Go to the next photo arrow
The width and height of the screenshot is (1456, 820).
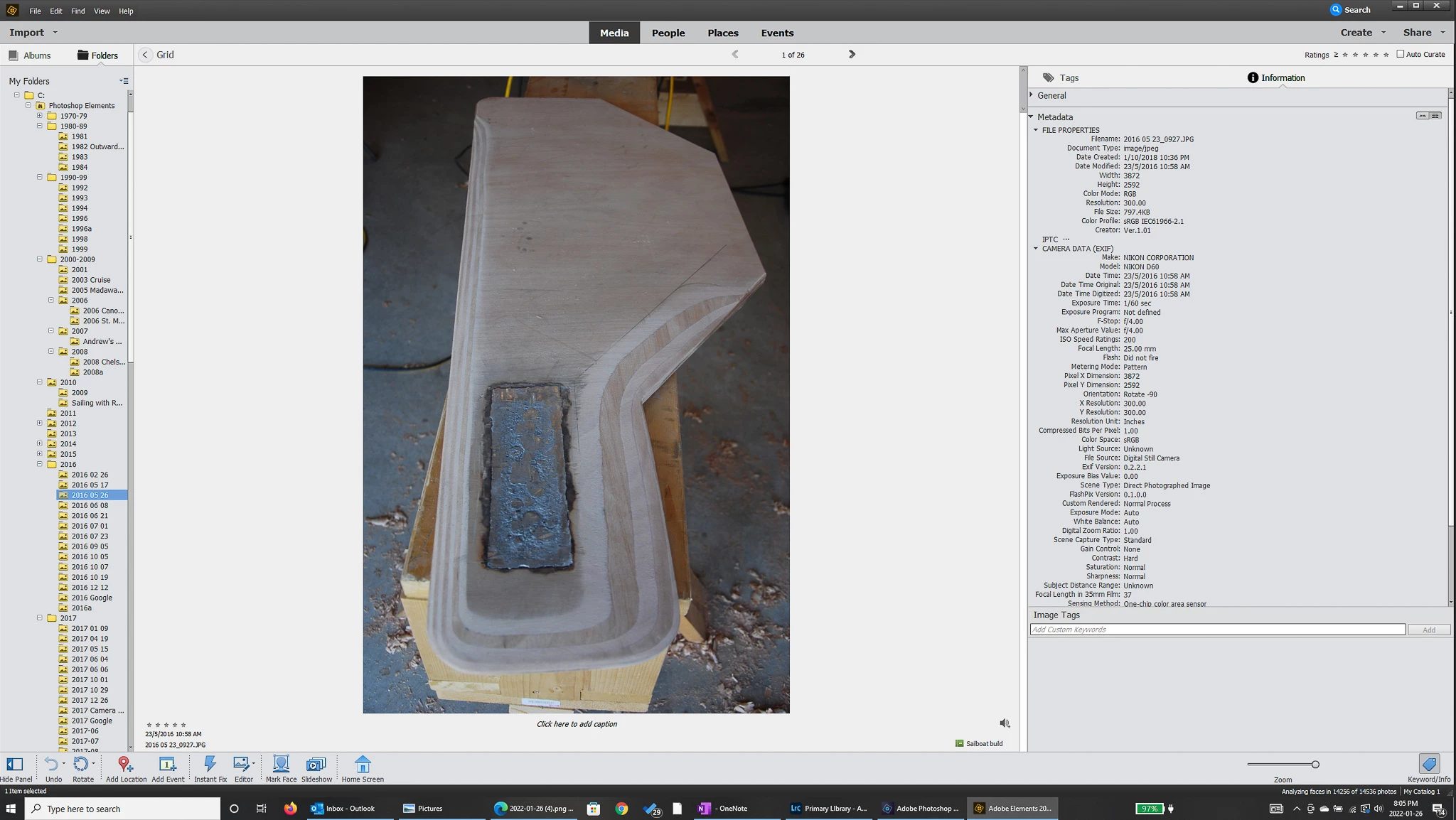[852, 54]
